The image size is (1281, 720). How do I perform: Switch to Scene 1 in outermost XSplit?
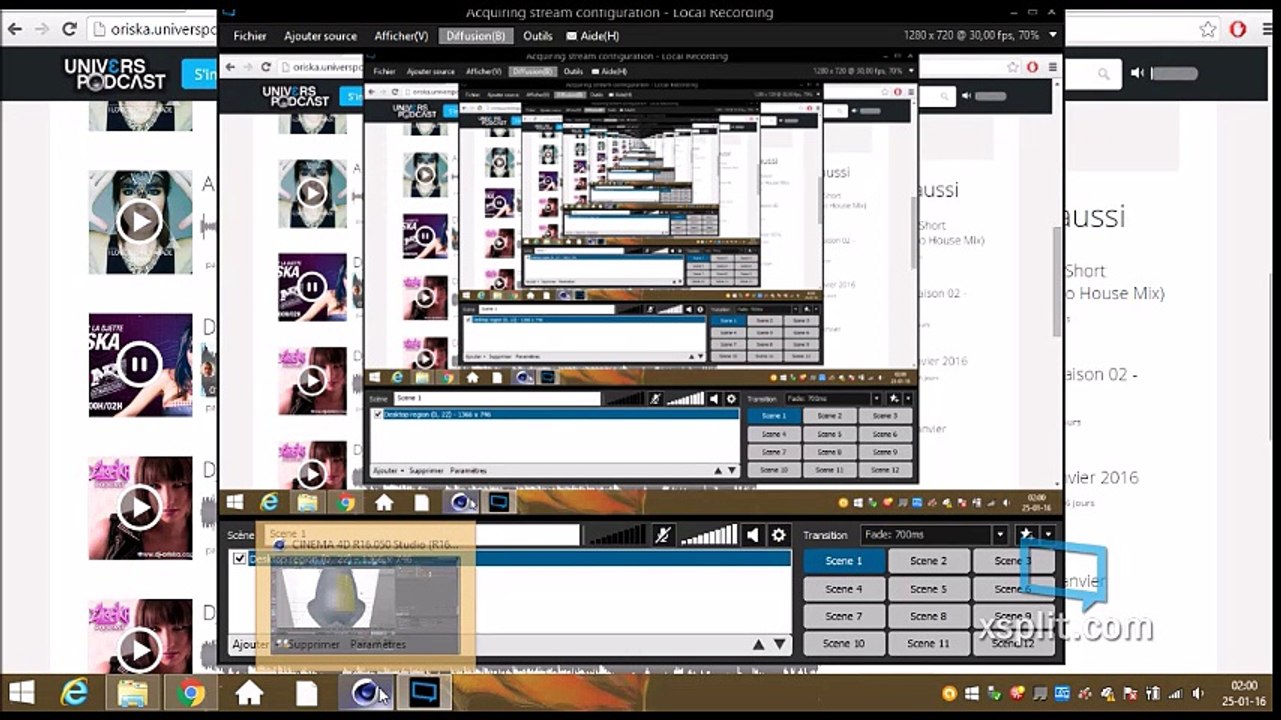(843, 561)
